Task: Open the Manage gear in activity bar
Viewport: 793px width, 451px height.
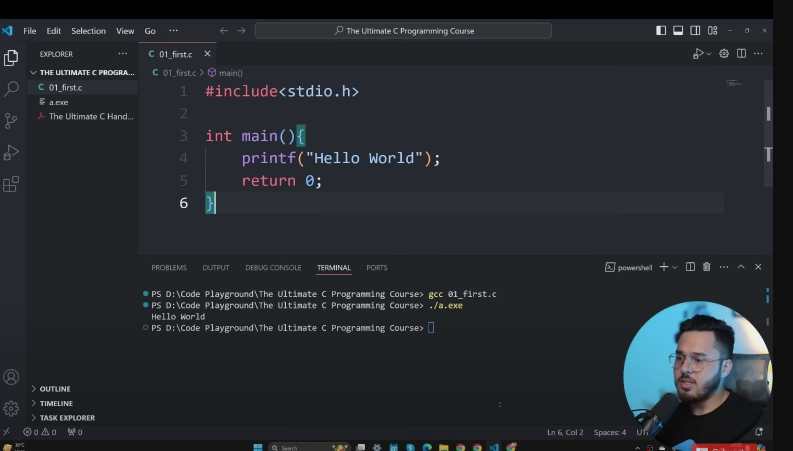Action: [11, 409]
